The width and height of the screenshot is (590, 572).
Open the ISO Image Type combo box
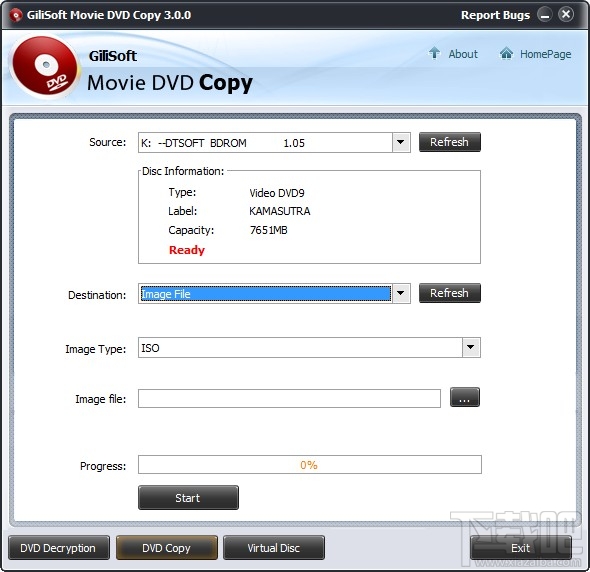point(309,347)
